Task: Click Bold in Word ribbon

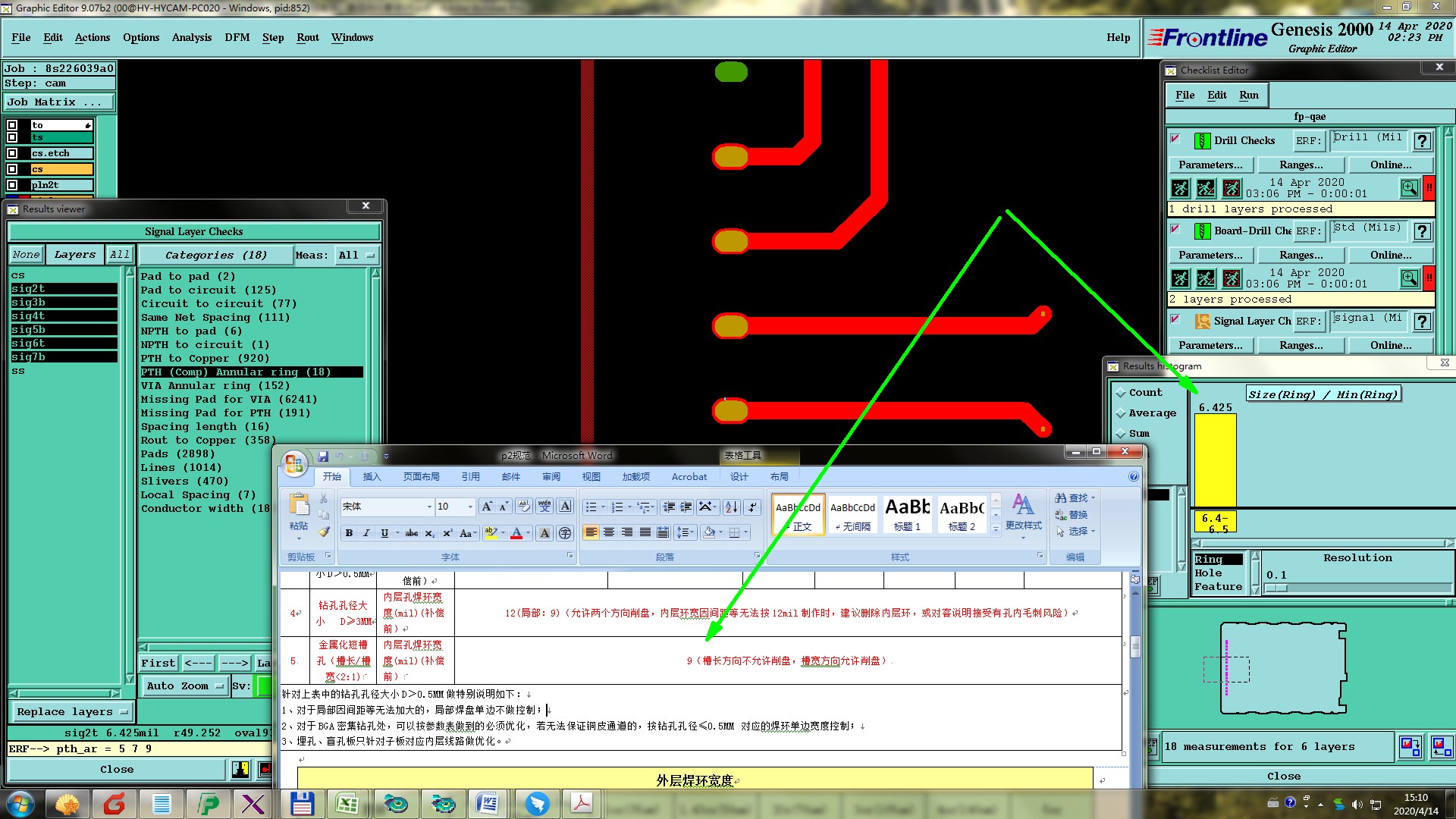Action: coord(349,533)
